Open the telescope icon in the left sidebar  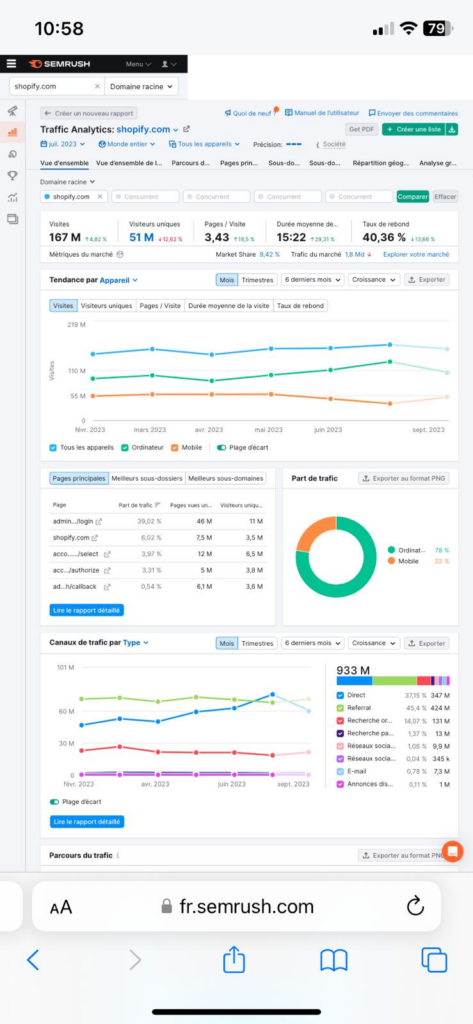pos(12,111)
